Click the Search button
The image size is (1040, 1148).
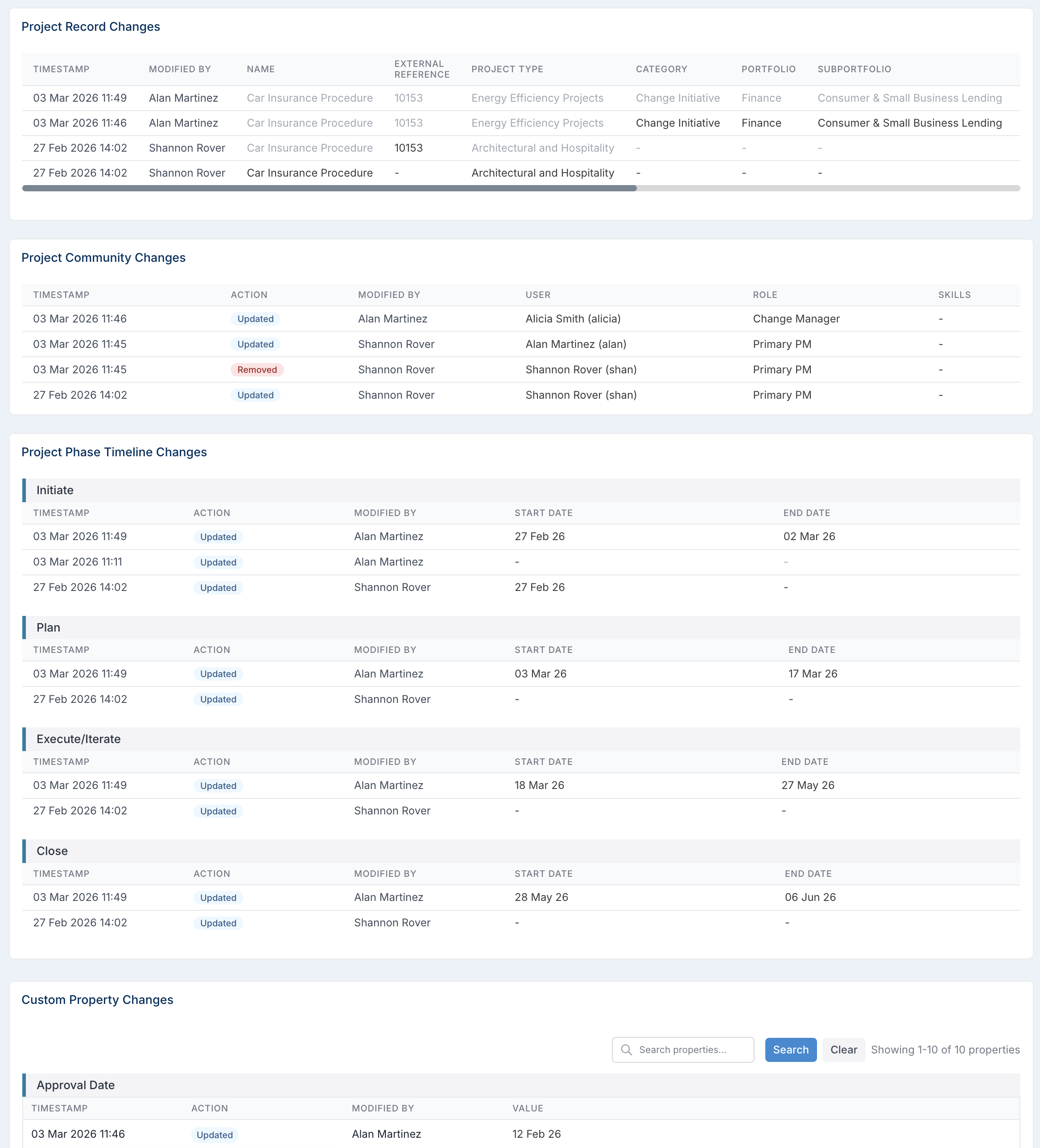[x=791, y=1049]
